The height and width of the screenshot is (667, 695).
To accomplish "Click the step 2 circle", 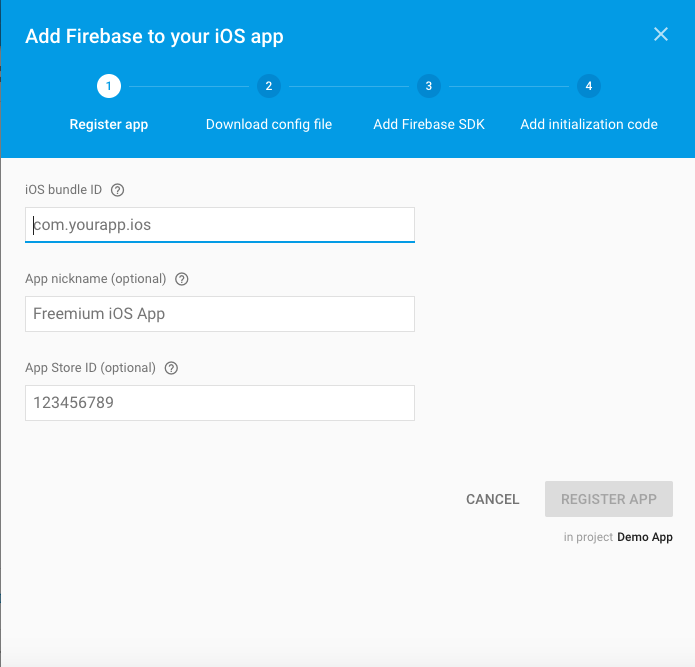I will [268, 86].
